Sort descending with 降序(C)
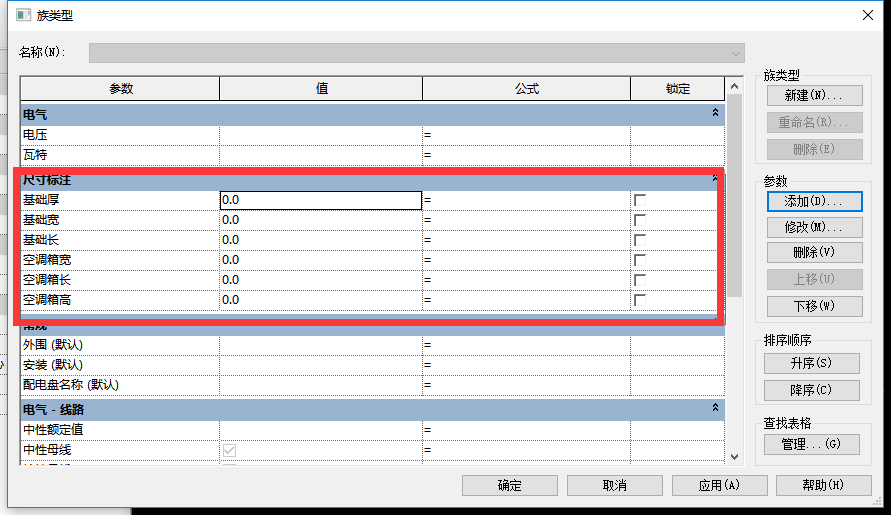The width and height of the screenshot is (891, 515). [x=811, y=391]
